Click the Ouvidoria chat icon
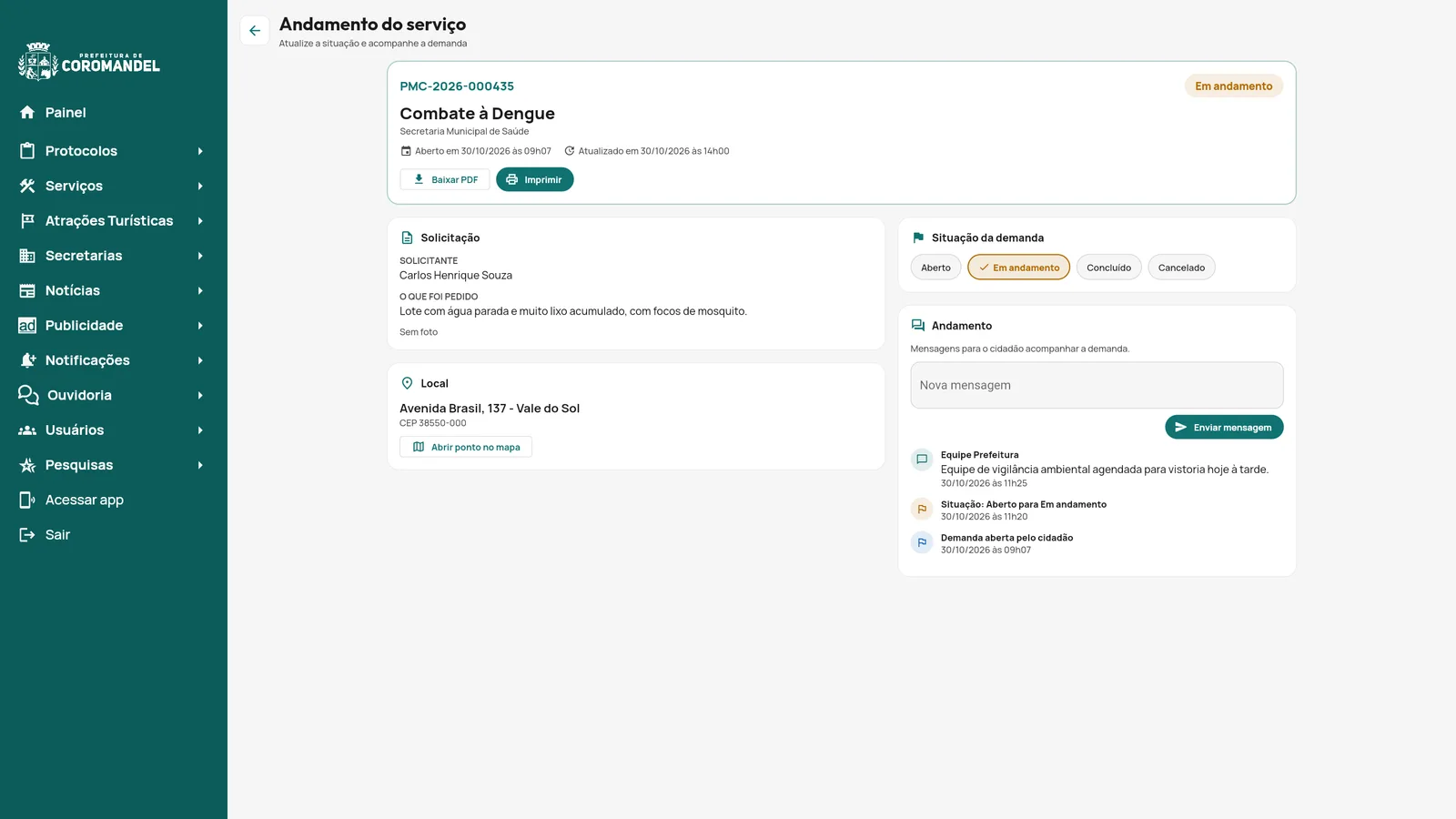 click(28, 395)
